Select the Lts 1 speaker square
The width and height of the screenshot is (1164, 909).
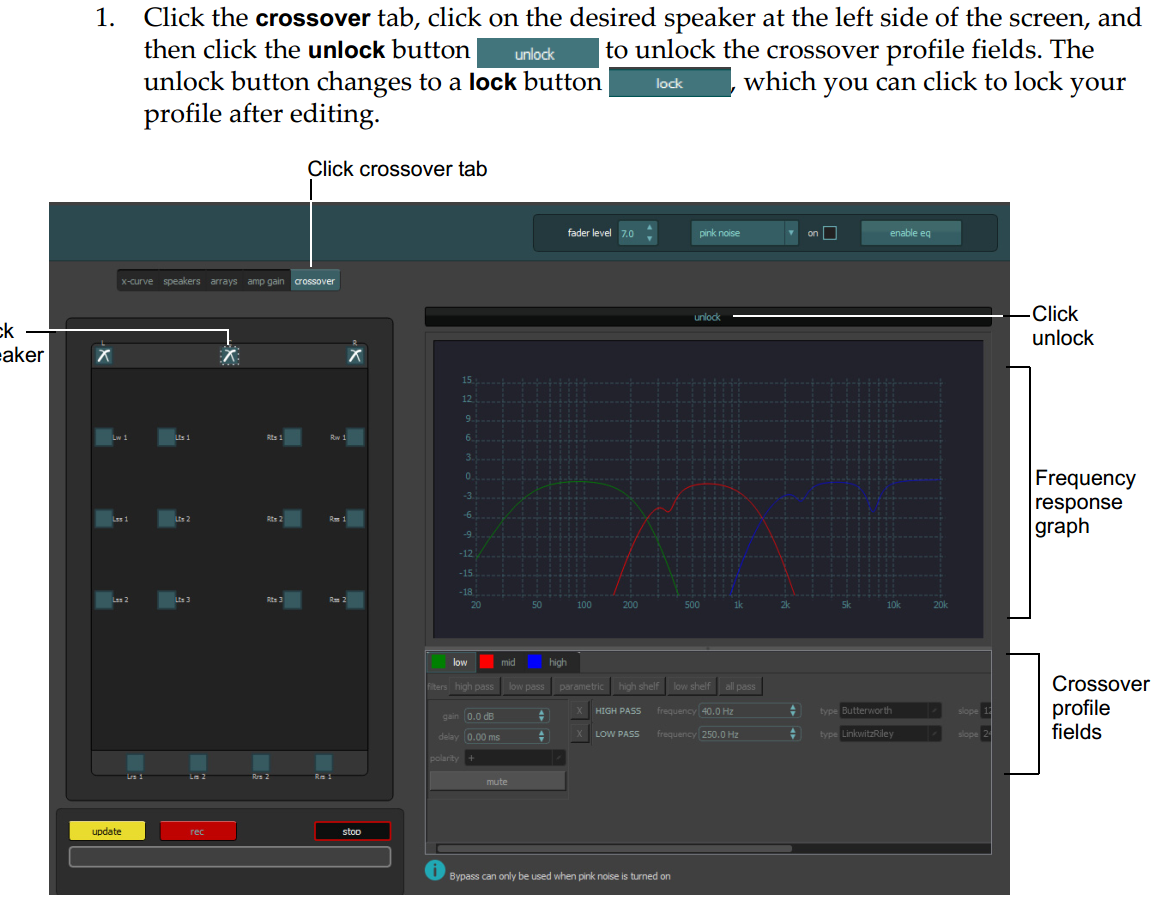click(166, 437)
